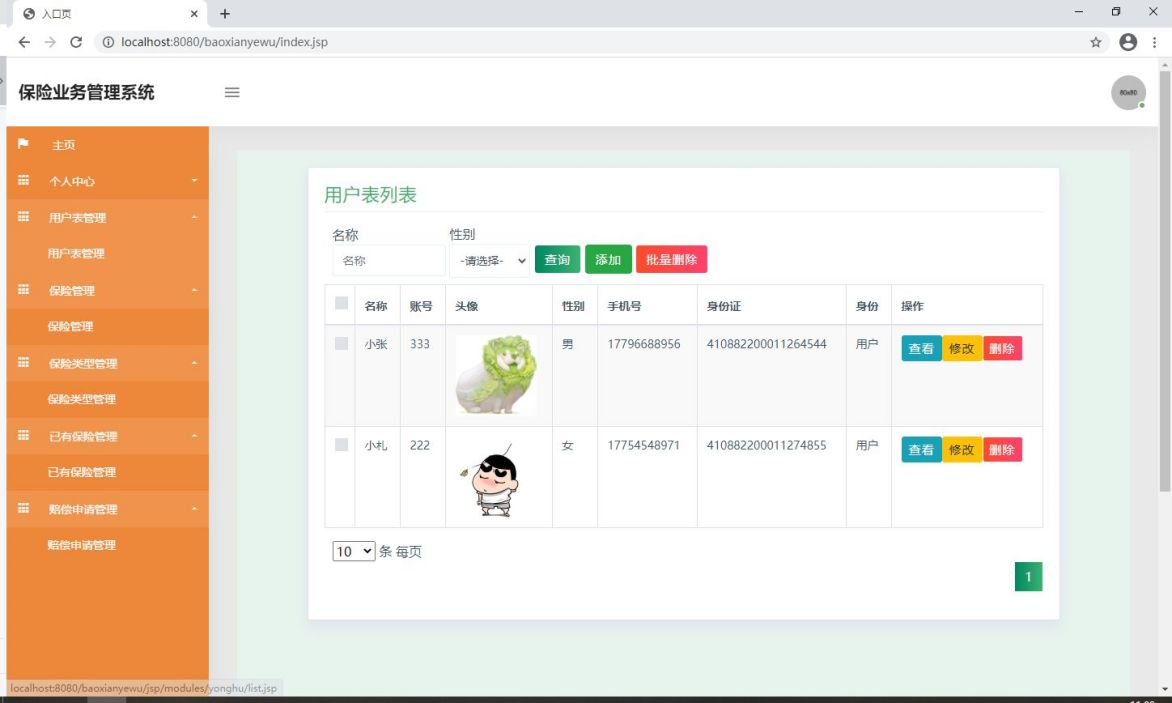Click the page vertical scrollbar
The image size is (1172, 703).
[x=1165, y=280]
